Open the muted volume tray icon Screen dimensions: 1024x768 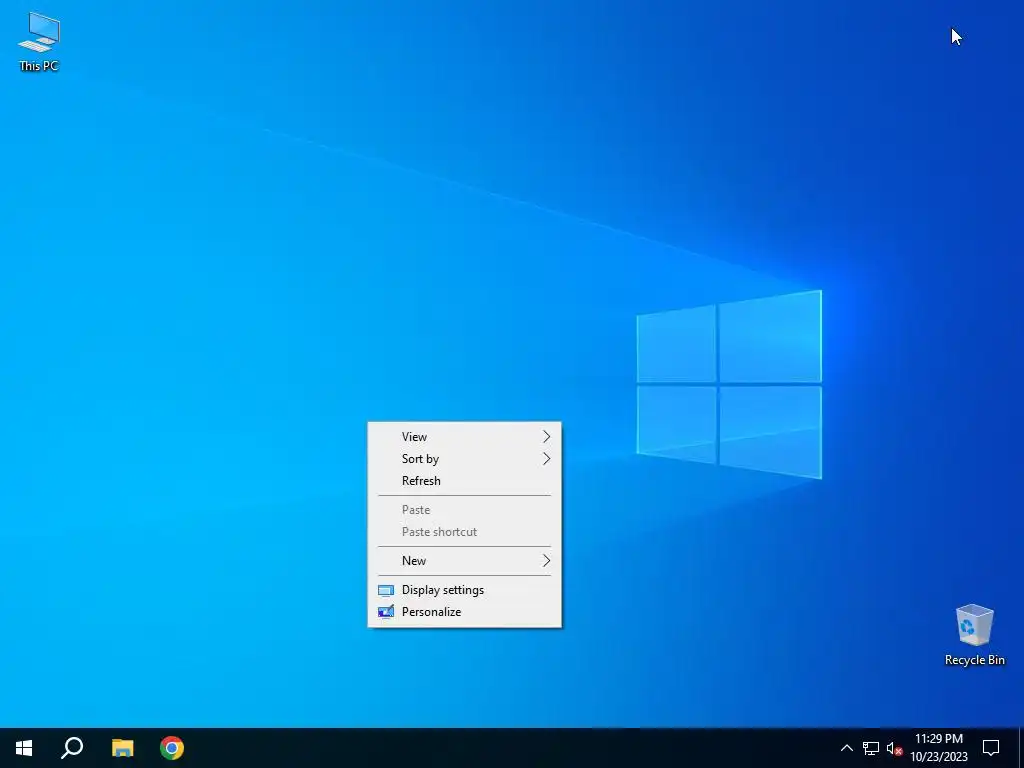pyautogui.click(x=894, y=748)
